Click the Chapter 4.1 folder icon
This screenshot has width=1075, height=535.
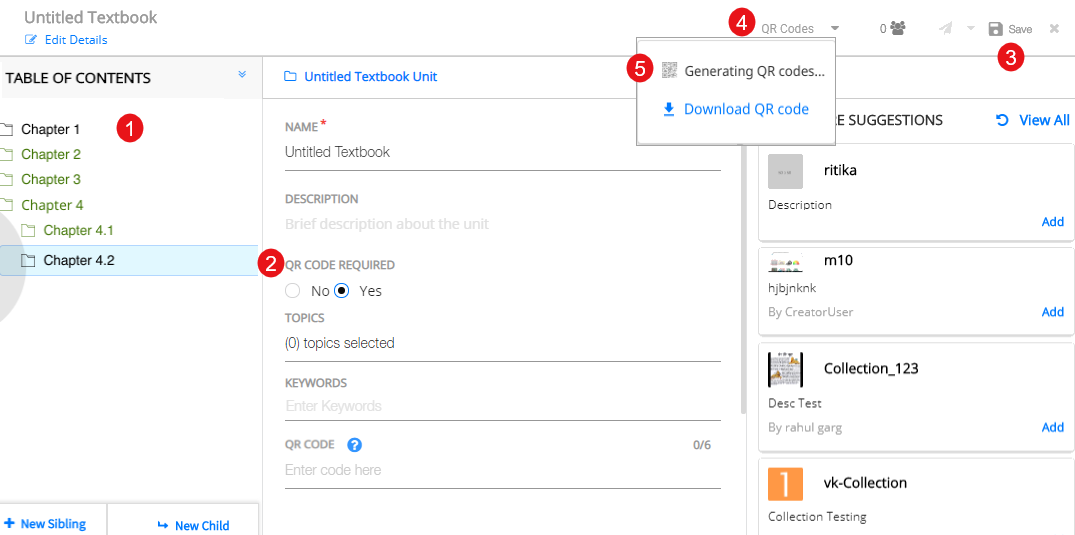coord(28,231)
